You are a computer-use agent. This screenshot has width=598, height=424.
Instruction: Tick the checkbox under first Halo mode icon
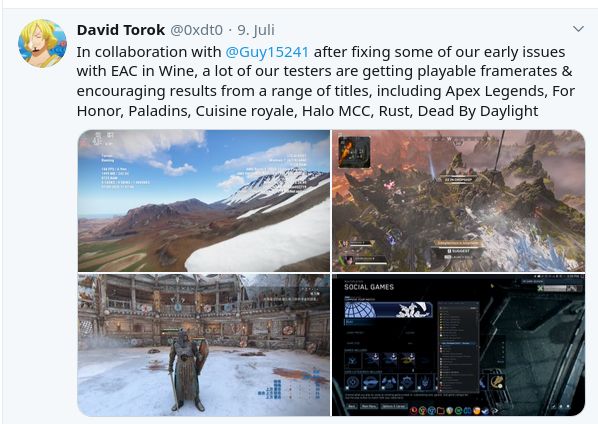pyautogui.click(x=347, y=388)
